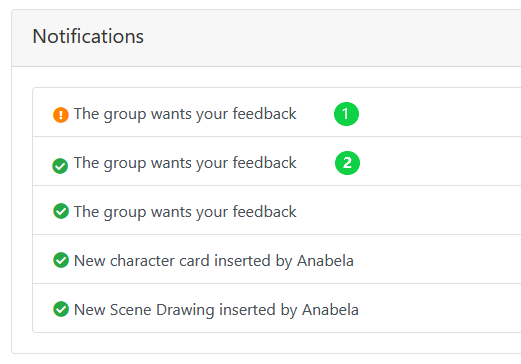Open the feedback notification marked with orange alert

pyautogui.click(x=185, y=114)
